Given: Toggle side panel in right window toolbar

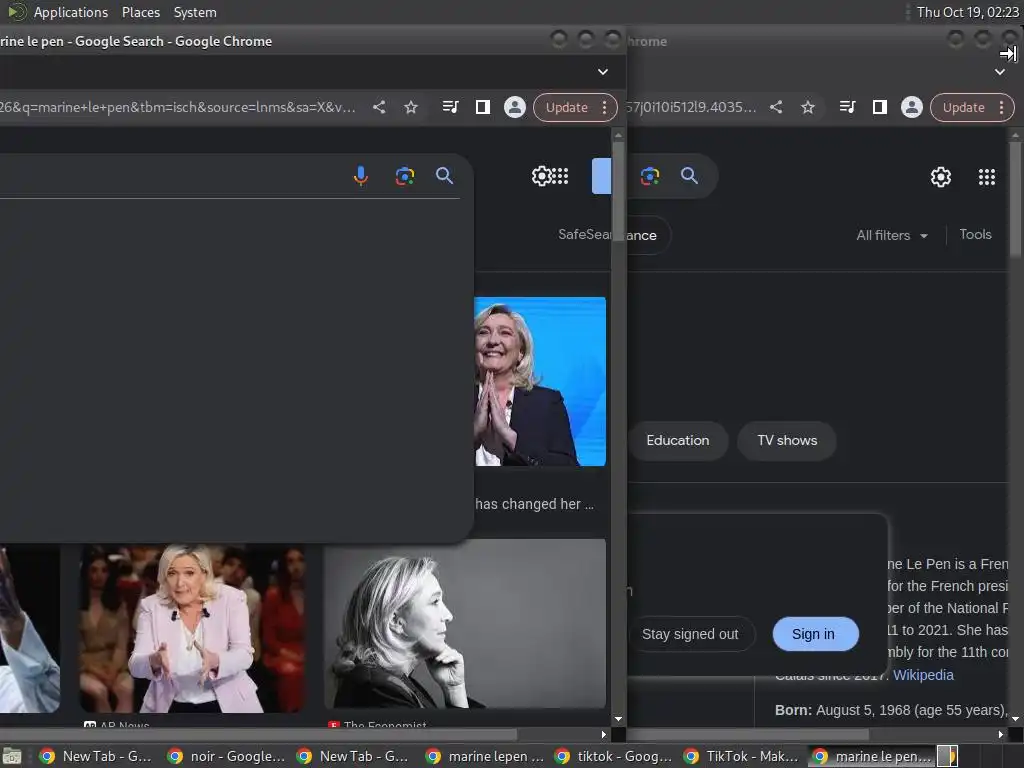Looking at the screenshot, I should [880, 107].
